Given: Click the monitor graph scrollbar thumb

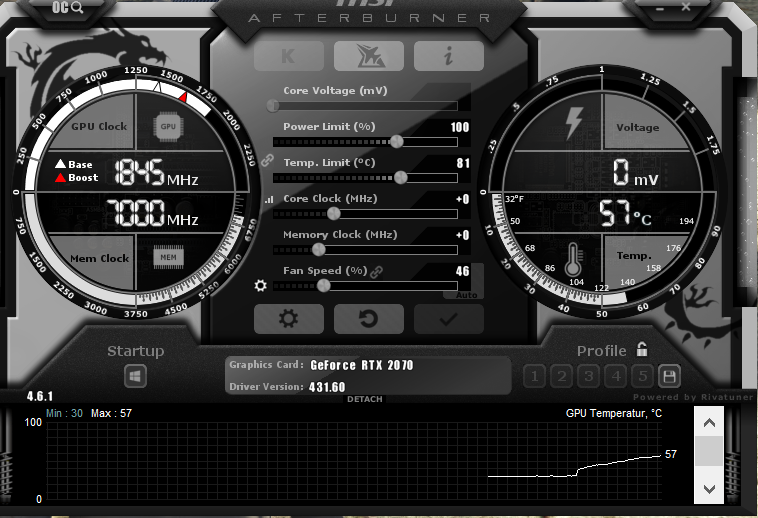Looking at the screenshot, I should tap(709, 451).
